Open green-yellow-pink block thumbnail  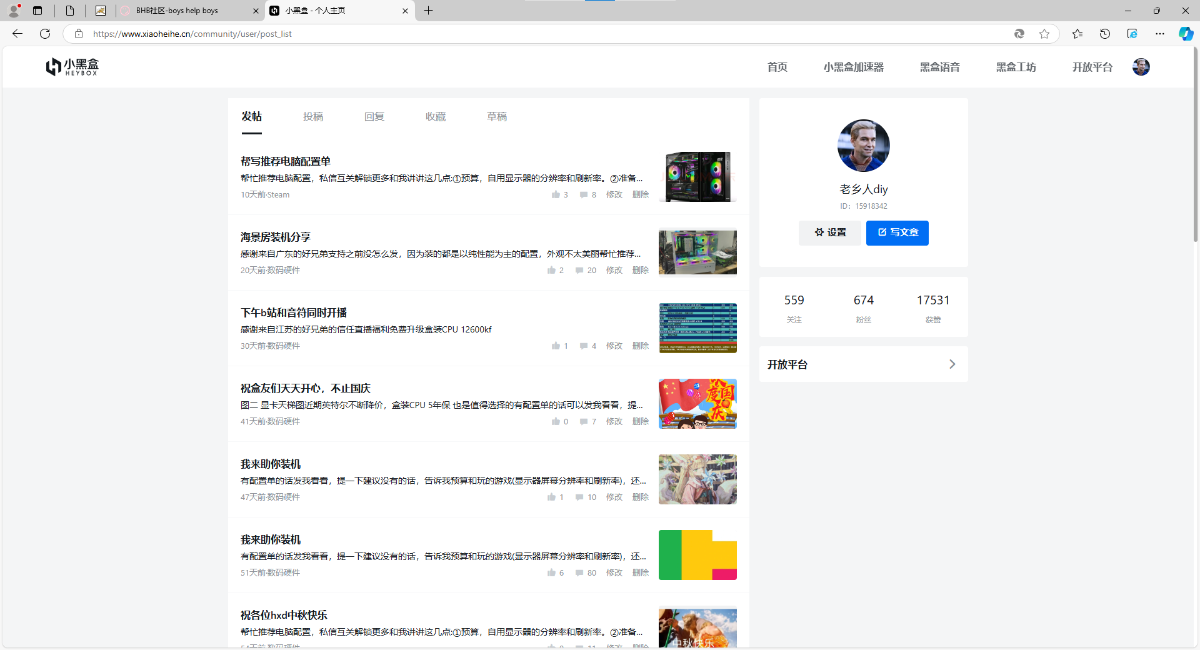coord(698,555)
